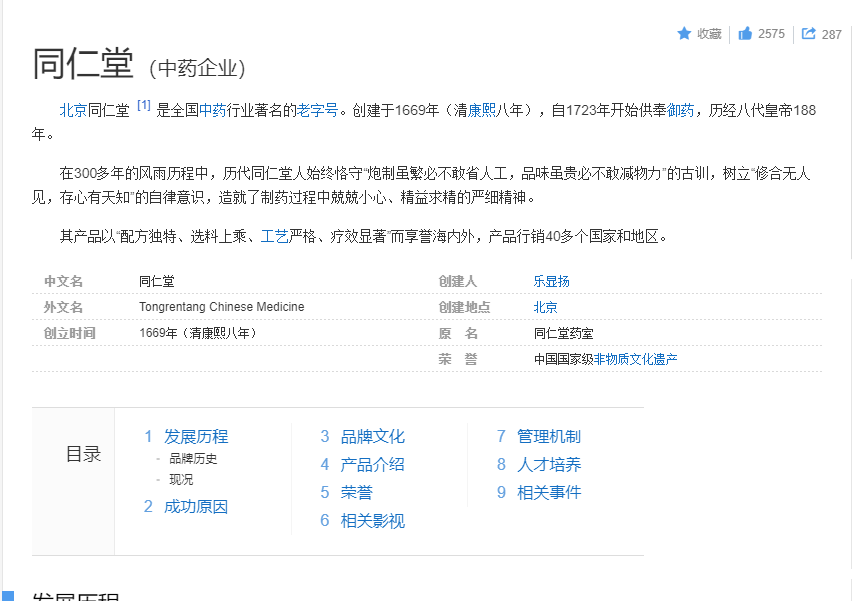The height and width of the screenshot is (601, 852).
Task: Open 非物质文化遗产 link in honors row
Action: coord(635,359)
